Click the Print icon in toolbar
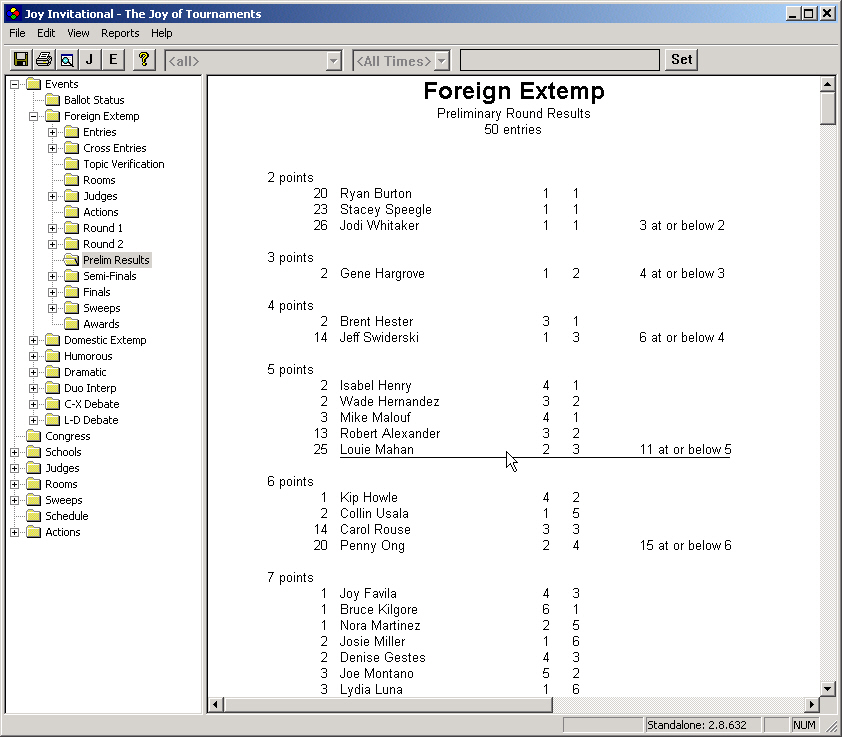 (43, 60)
